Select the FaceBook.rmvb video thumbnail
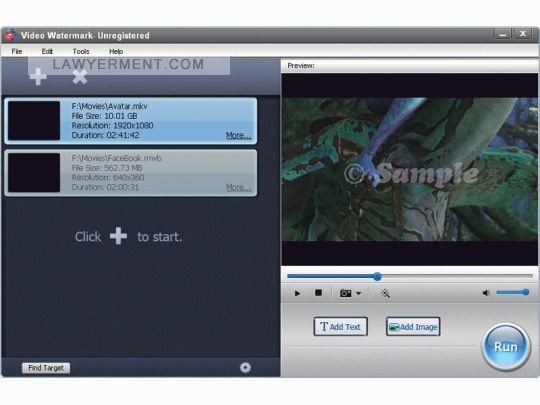The height and width of the screenshot is (405, 540). coord(34,173)
